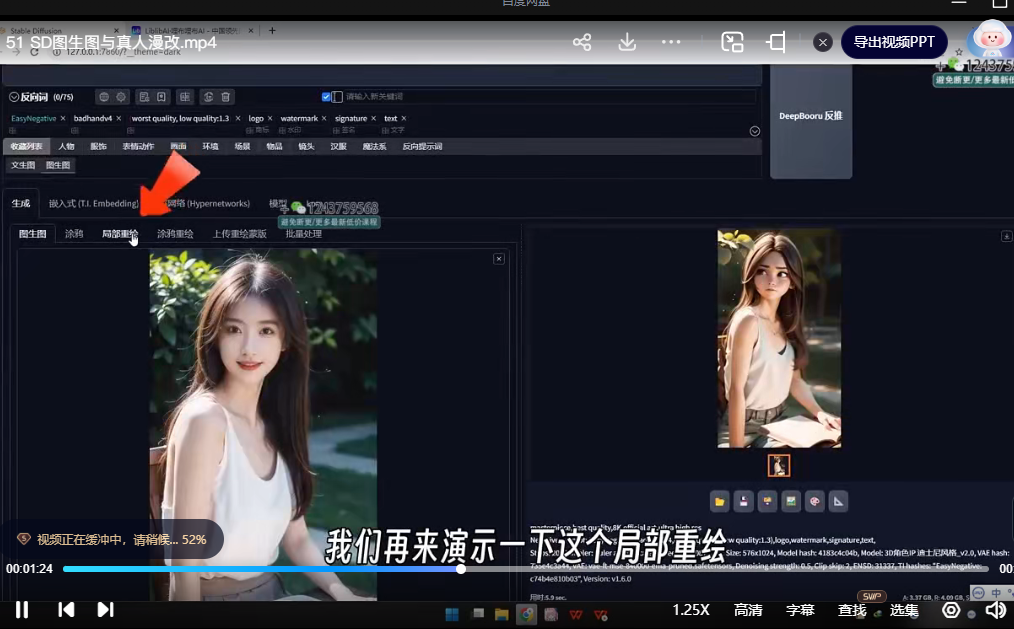
Task: Save the image as zip archive icon
Action: 767,502
